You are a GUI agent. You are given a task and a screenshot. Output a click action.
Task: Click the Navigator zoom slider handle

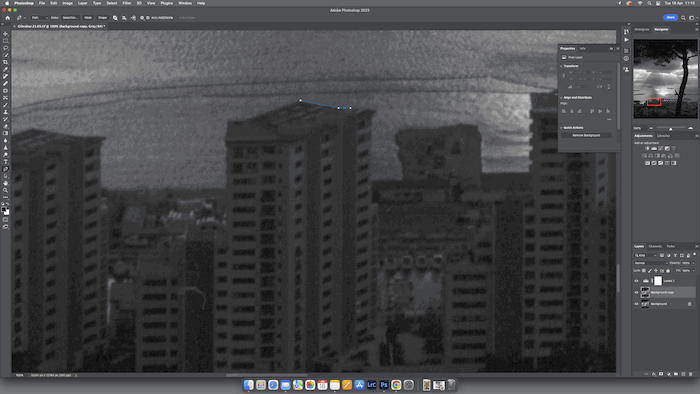[670, 129]
